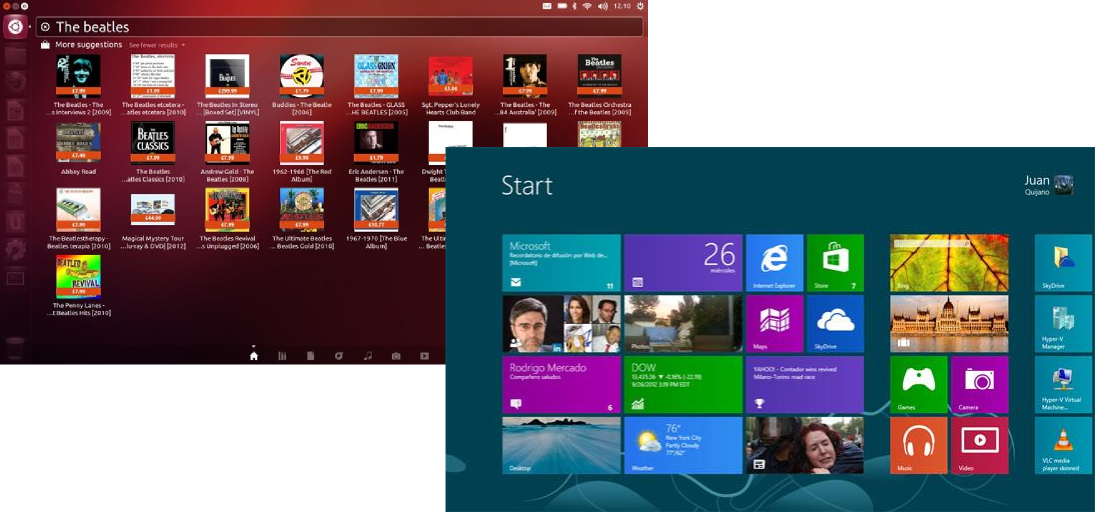1095x512 pixels.
Task: Click Eric Andersen - The Beatles [2011] title
Action: [376, 175]
